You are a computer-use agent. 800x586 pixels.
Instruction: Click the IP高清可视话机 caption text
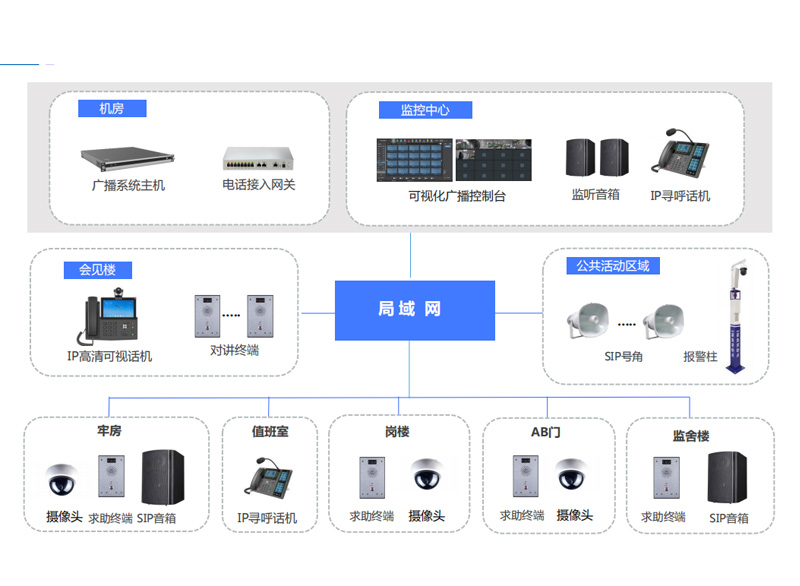(109, 356)
